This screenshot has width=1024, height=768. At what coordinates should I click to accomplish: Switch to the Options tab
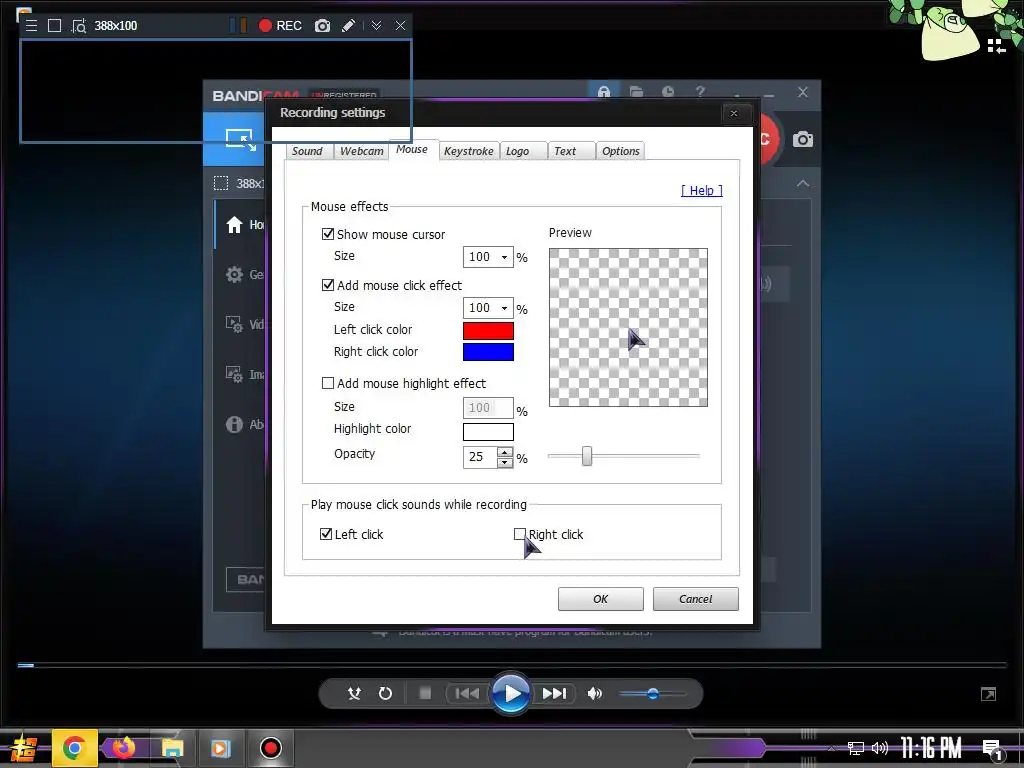coord(620,151)
